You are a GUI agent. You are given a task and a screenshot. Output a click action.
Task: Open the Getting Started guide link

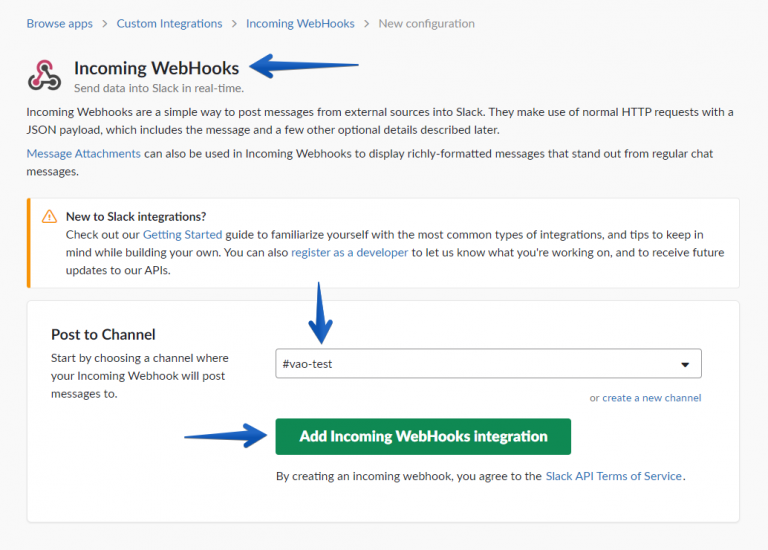pos(182,235)
